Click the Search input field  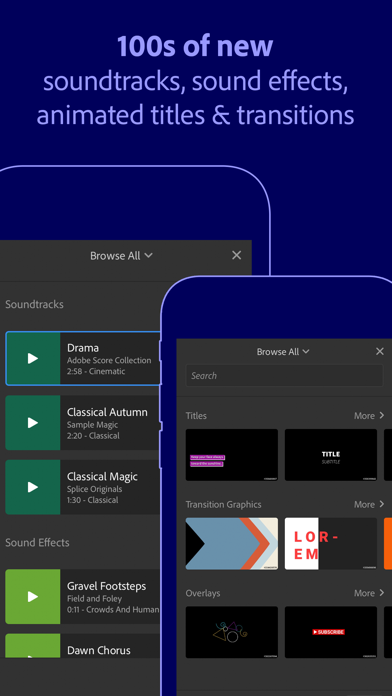(x=284, y=376)
